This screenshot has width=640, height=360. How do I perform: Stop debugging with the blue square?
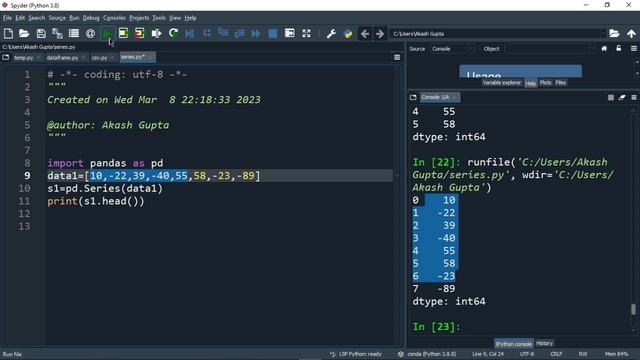[x=273, y=33]
